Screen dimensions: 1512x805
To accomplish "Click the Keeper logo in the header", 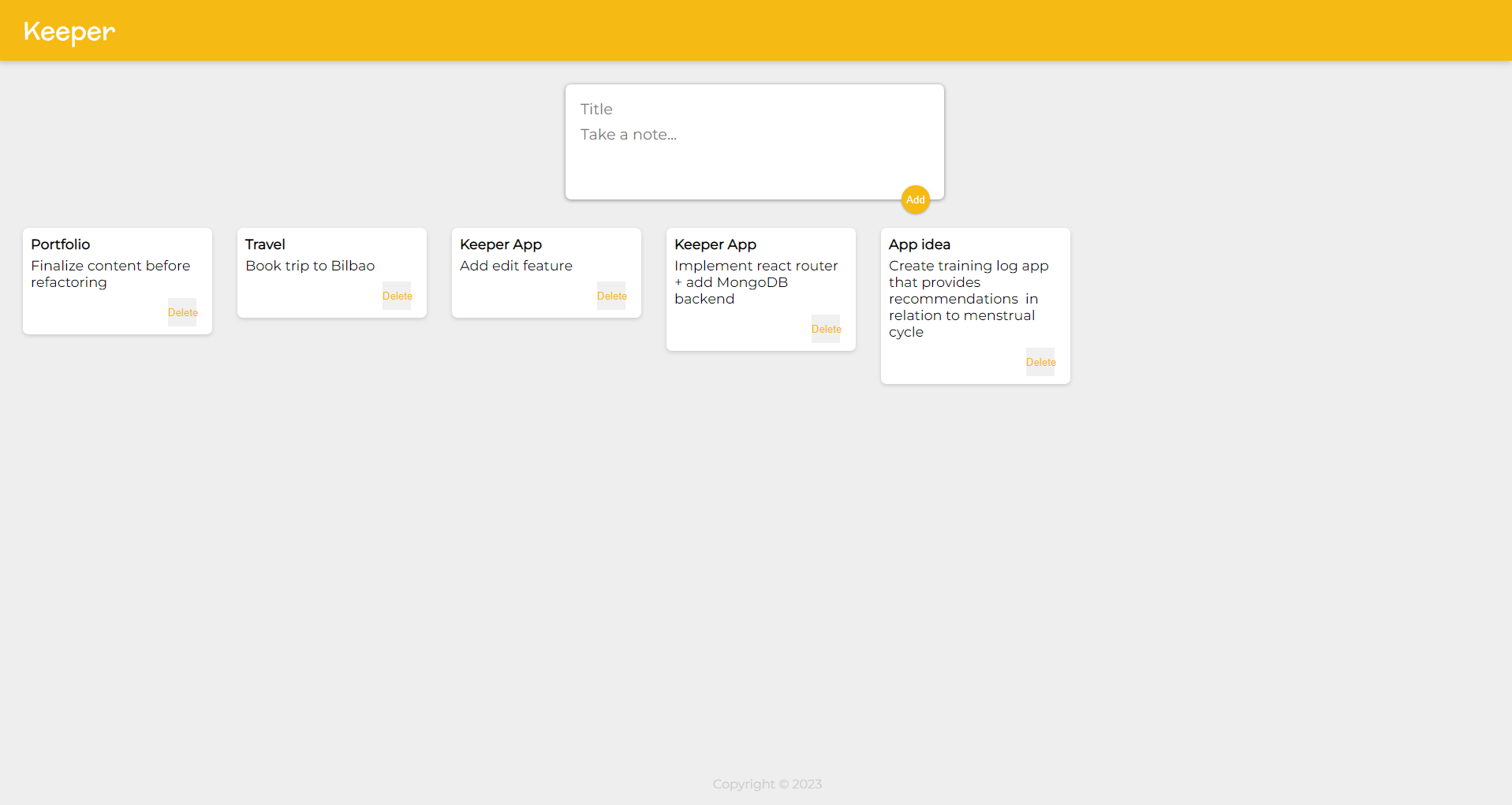I will pos(69,32).
